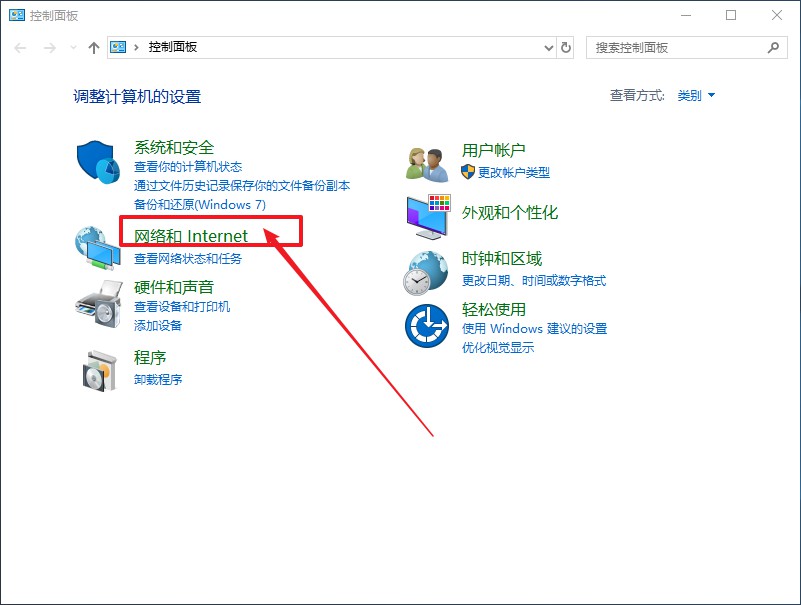Click the search magnifier in 搜索控制面板
Screen dimensions: 801x605
pyautogui.click(x=773, y=47)
